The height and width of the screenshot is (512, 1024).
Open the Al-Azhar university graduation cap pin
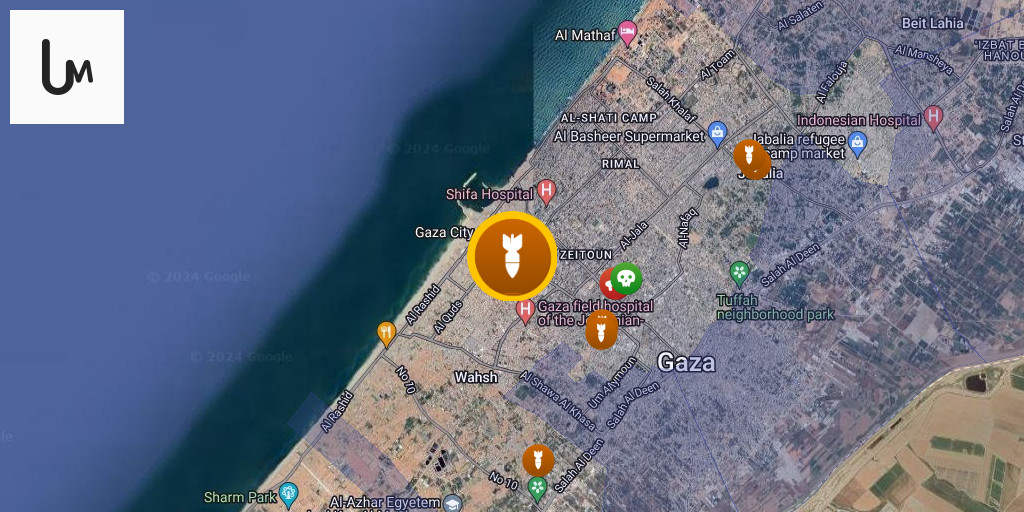(x=452, y=503)
